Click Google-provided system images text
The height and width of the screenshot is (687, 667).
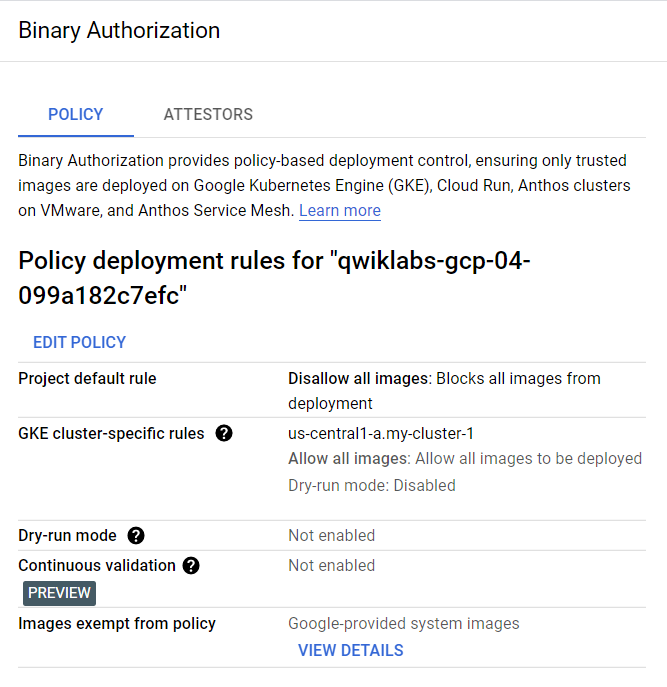tap(404, 623)
